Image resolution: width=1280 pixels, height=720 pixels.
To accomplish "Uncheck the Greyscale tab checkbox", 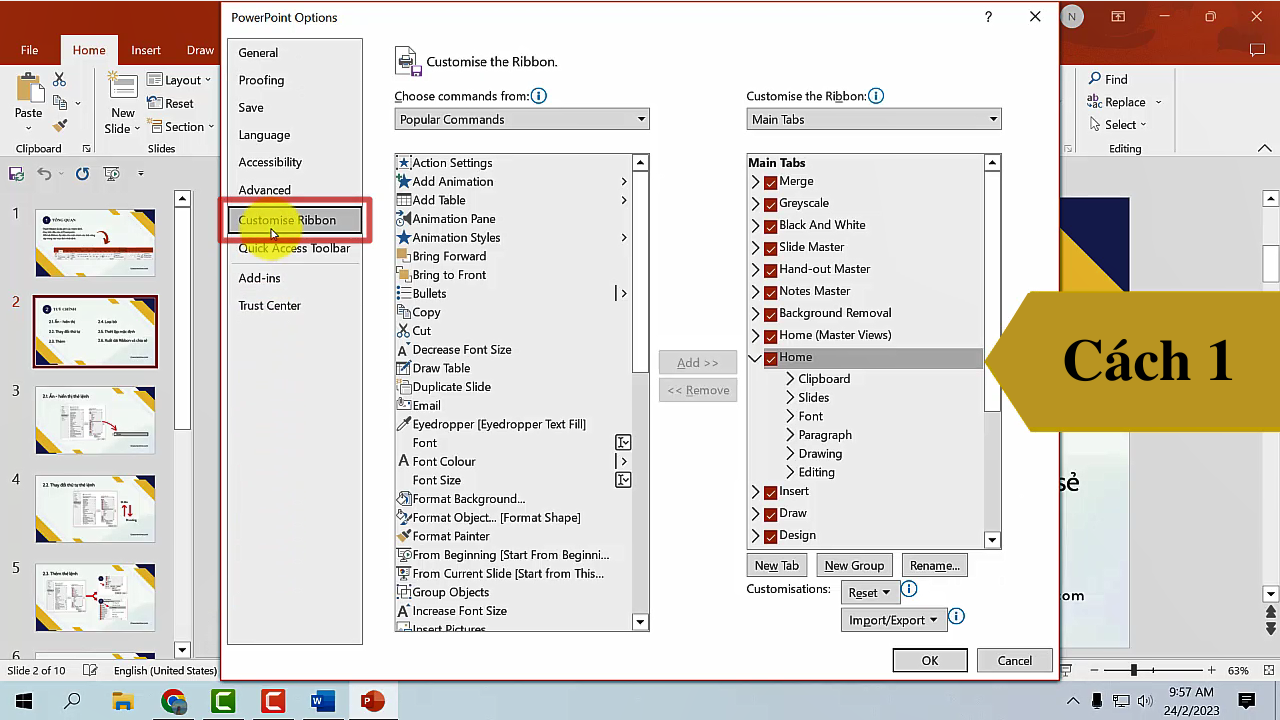I will click(770, 204).
